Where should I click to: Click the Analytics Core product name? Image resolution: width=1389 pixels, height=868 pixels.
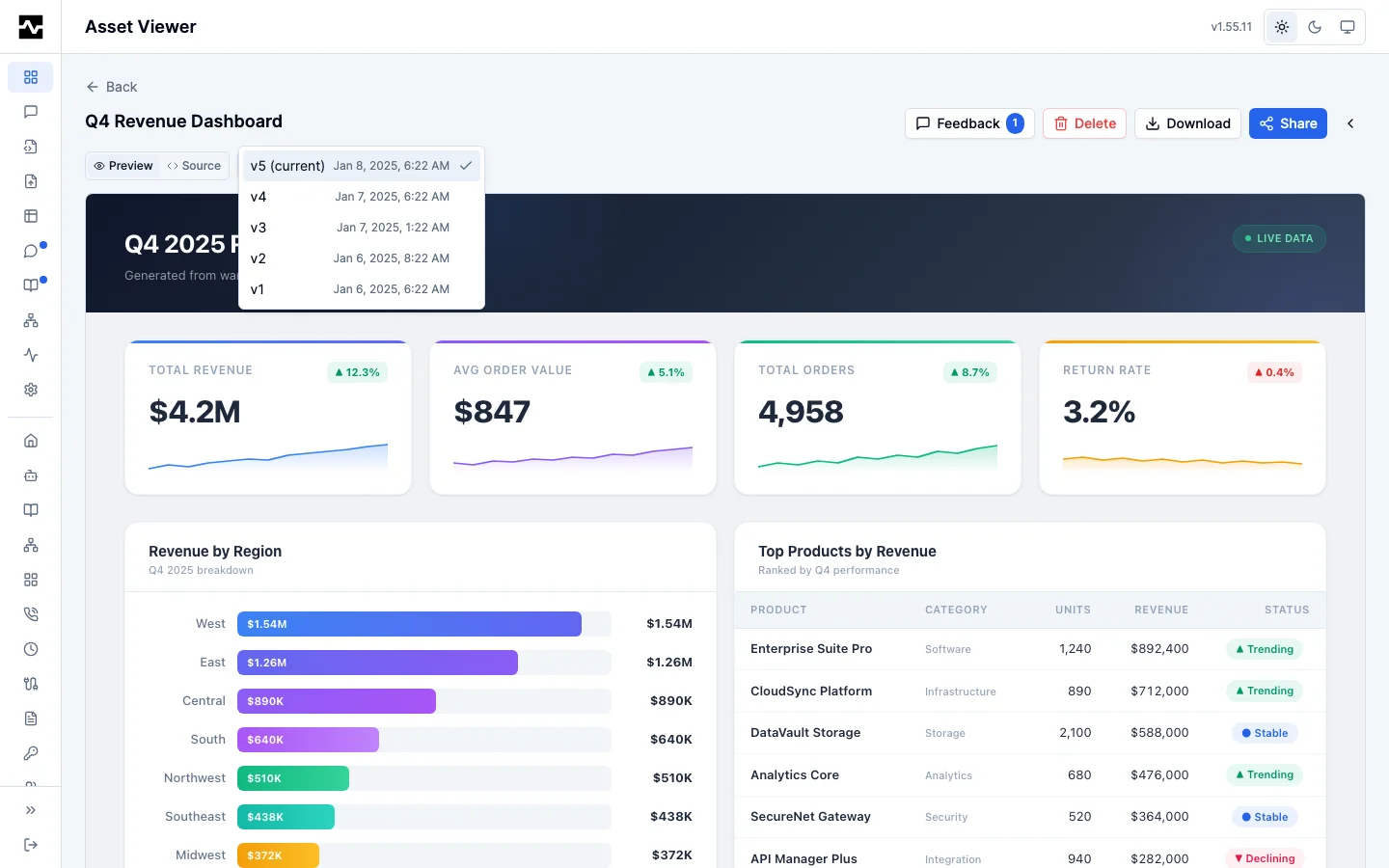coord(795,775)
